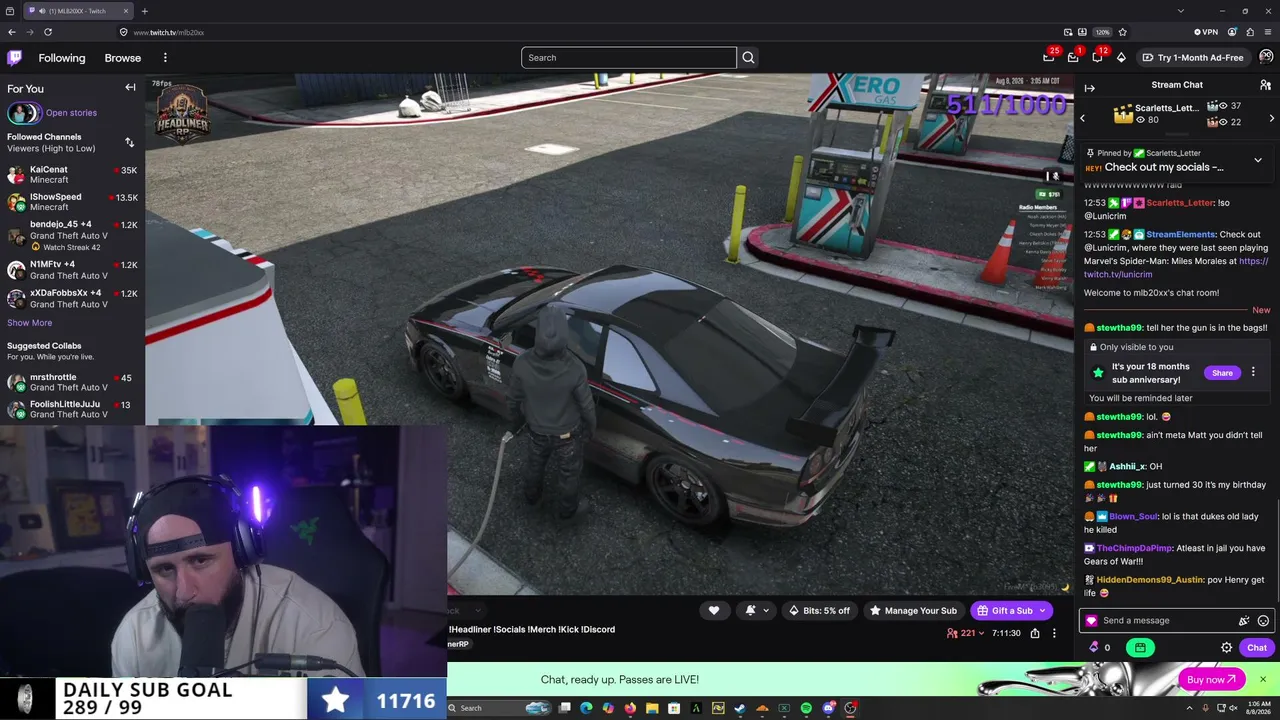Show previous gifter leaderboard entry

(1082, 118)
